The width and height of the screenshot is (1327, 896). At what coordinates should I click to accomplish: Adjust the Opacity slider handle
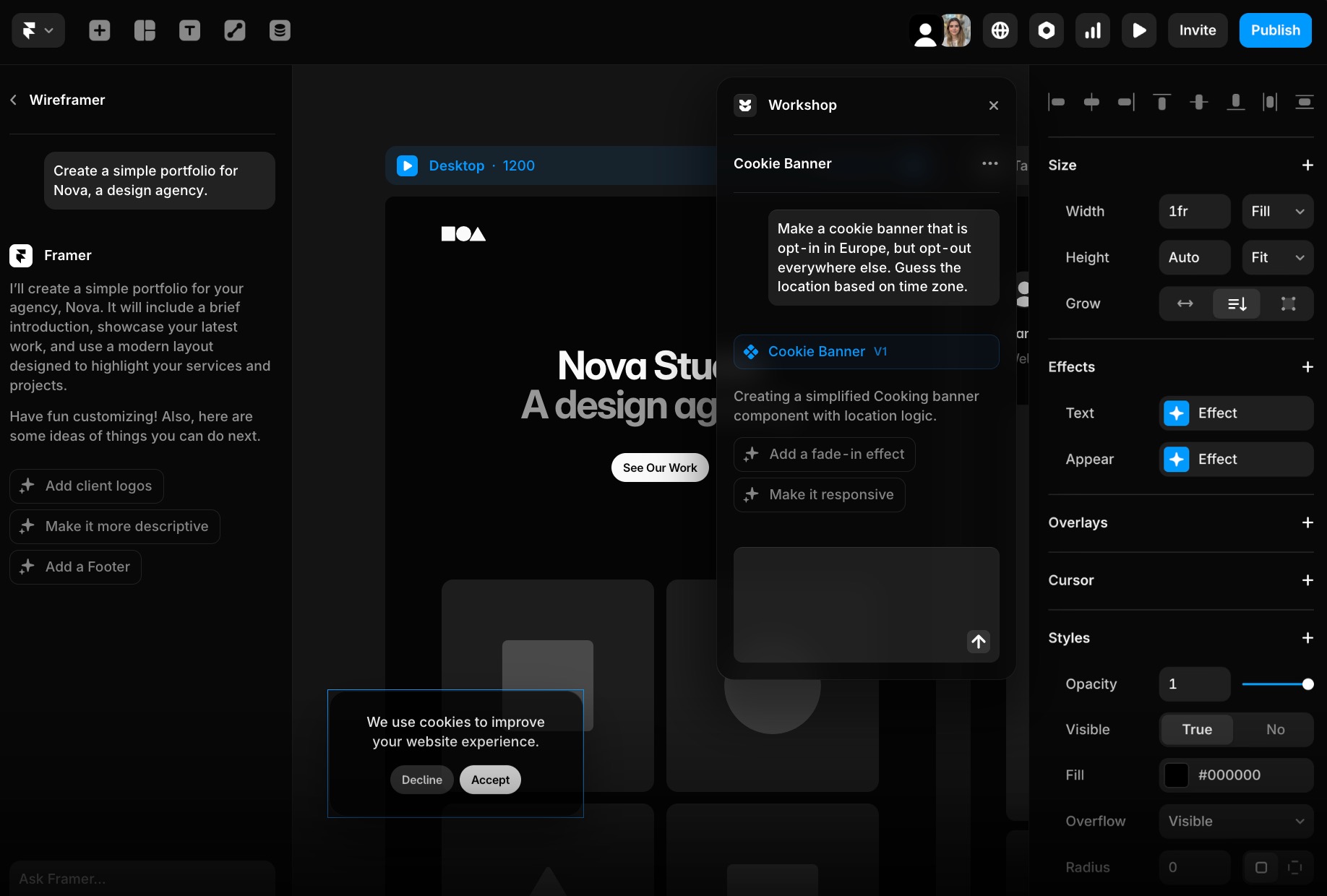[1307, 684]
